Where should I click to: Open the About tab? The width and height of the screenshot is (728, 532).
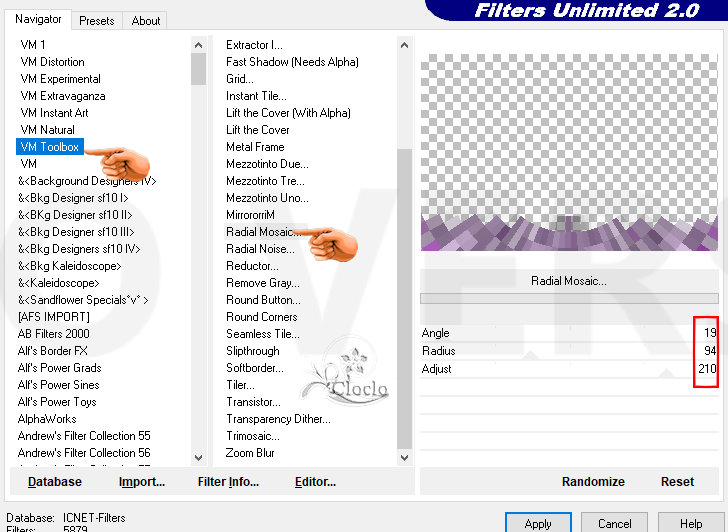[145, 21]
